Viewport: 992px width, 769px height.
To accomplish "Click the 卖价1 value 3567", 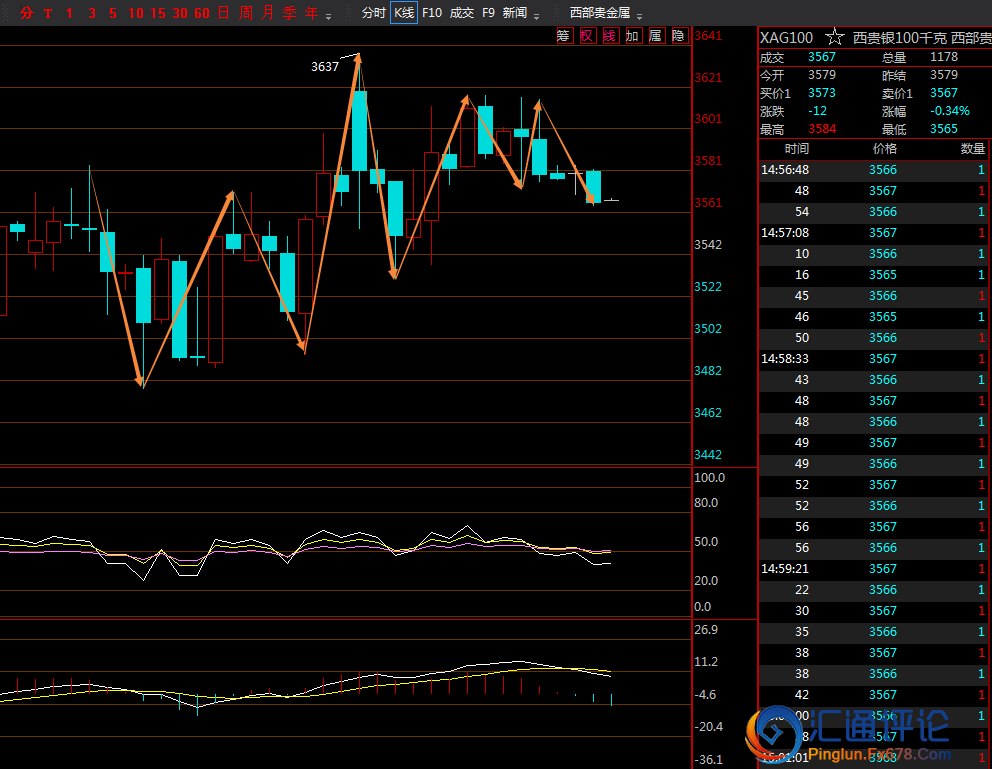I will point(944,93).
